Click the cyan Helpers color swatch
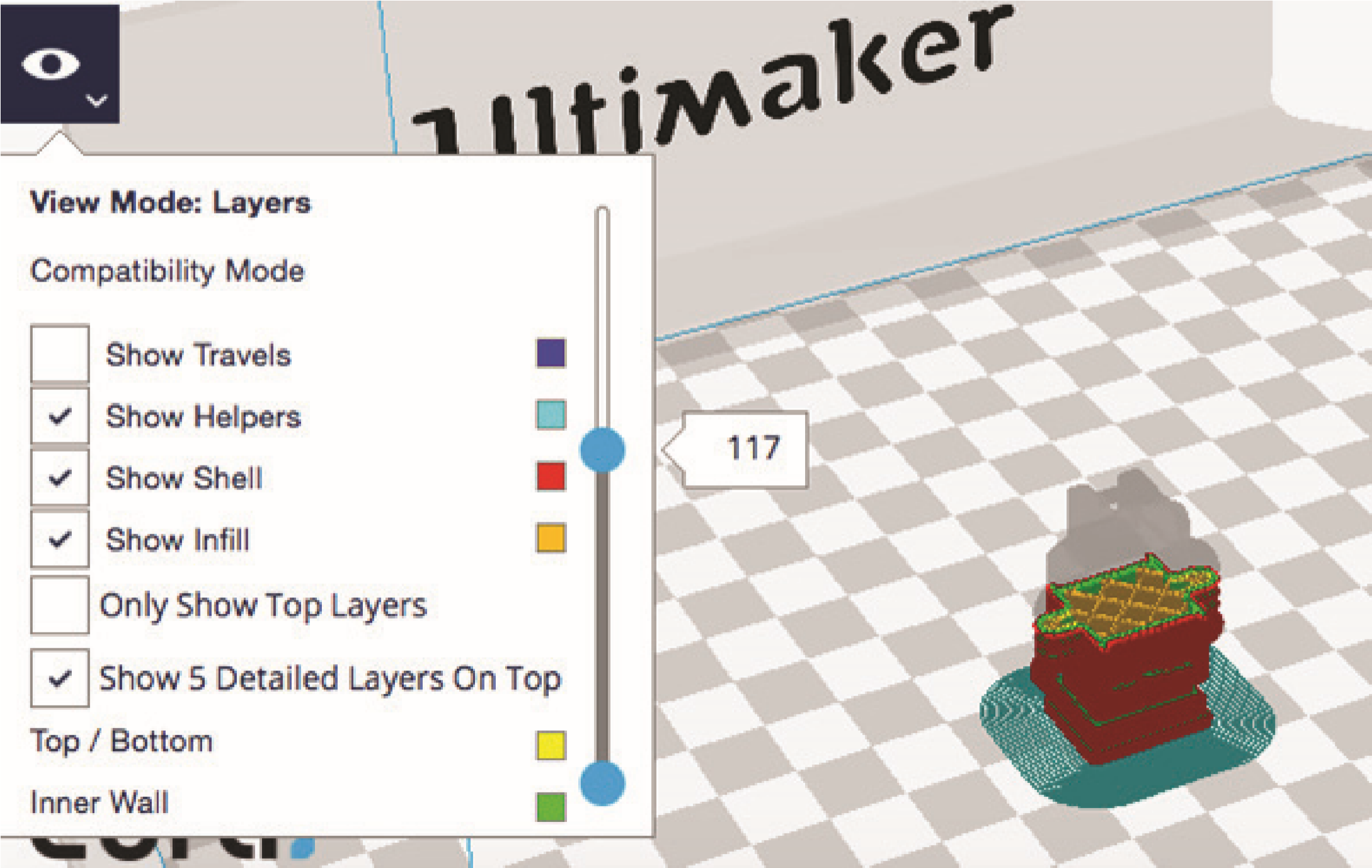This screenshot has height=868, width=1372. pos(551,414)
